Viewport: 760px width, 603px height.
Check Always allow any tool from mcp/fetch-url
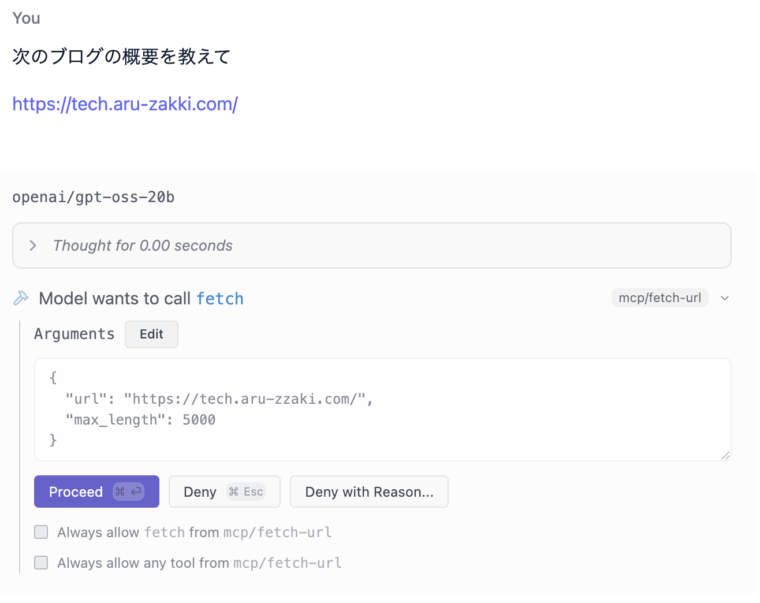[x=41, y=563]
